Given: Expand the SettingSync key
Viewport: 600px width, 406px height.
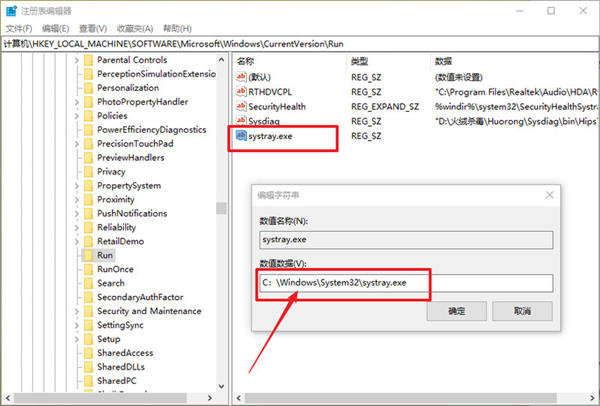Looking at the screenshot, I should (x=77, y=325).
